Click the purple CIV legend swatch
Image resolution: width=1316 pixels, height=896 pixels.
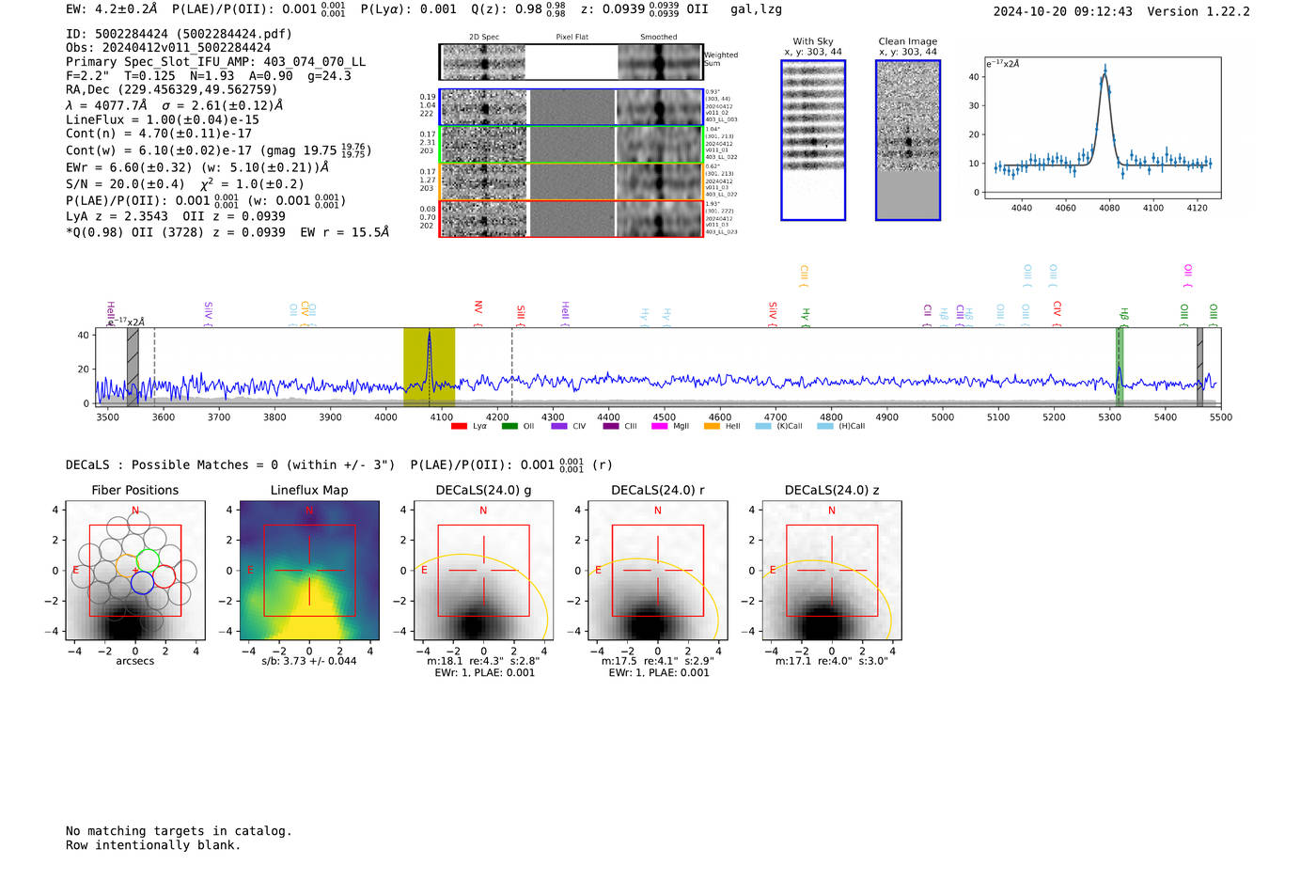coord(559,426)
